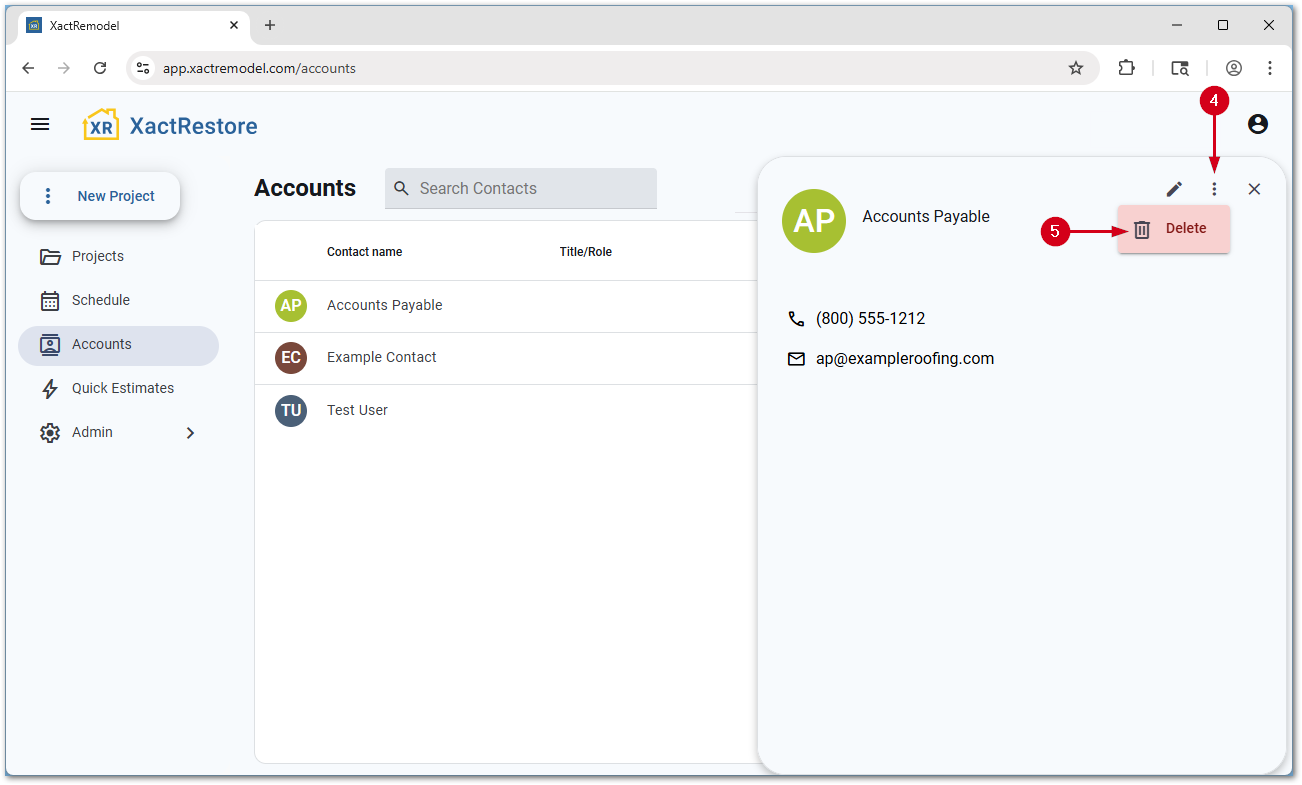Click the Admin gear icon
The height and width of the screenshot is (785, 1302).
[50, 433]
